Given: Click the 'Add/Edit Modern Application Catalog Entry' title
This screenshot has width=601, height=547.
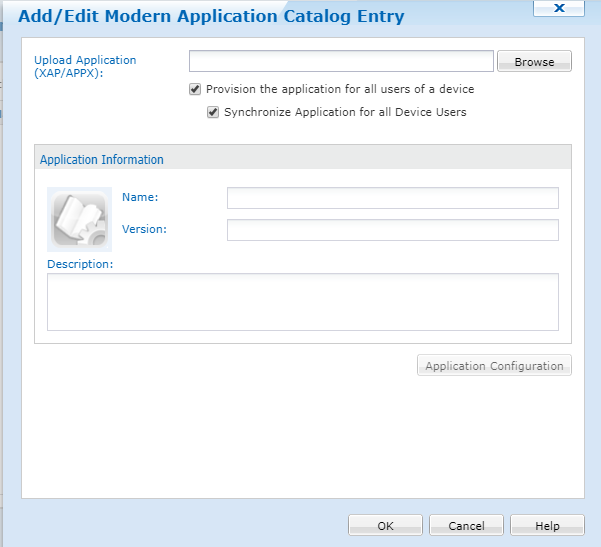Looking at the screenshot, I should click(x=211, y=16).
